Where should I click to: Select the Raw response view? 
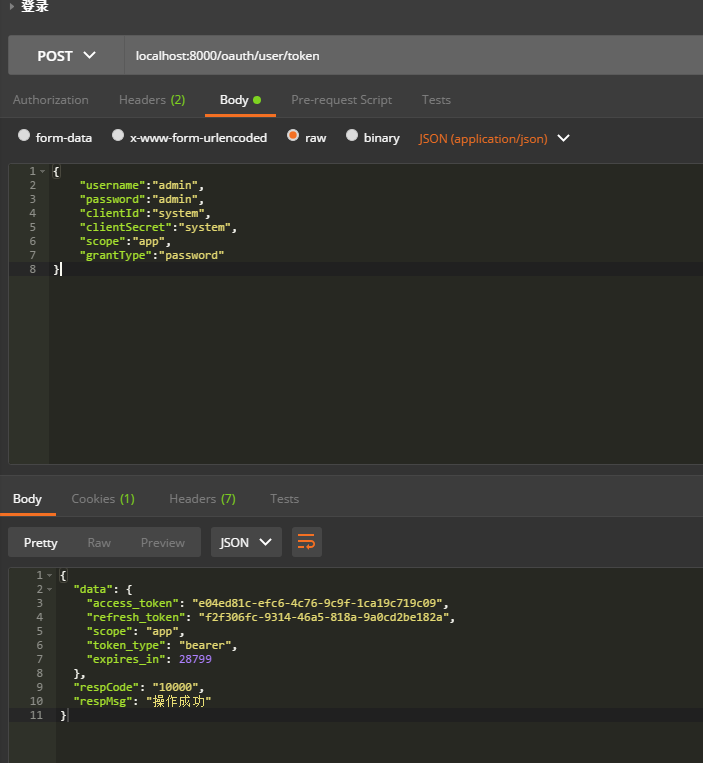99,543
